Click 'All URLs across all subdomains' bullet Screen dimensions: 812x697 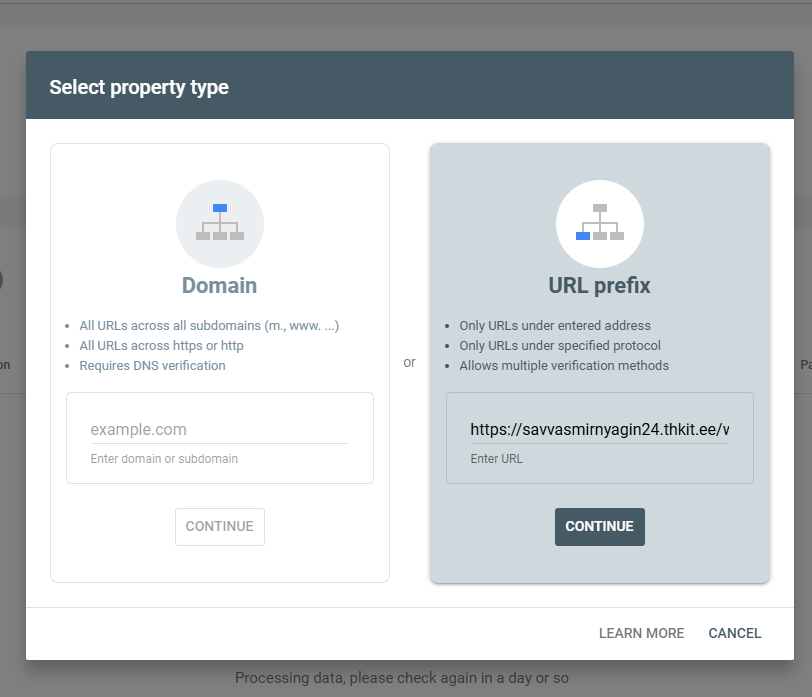coord(209,326)
